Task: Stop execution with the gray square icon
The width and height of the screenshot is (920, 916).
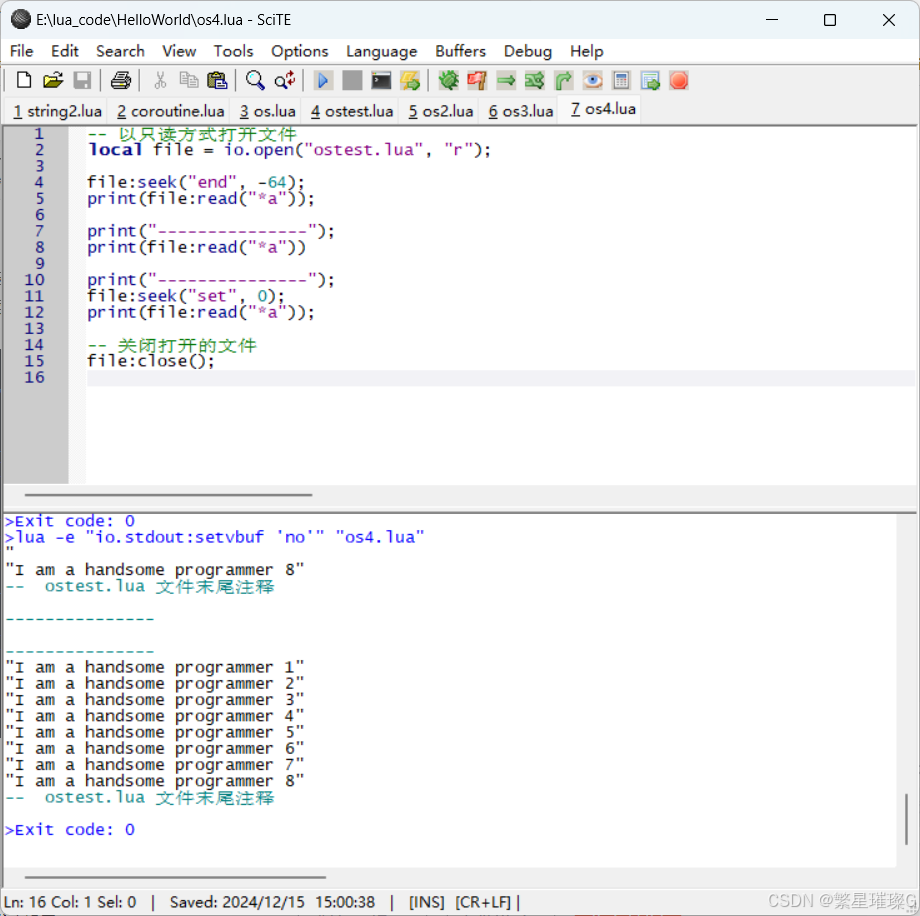Action: tap(352, 80)
